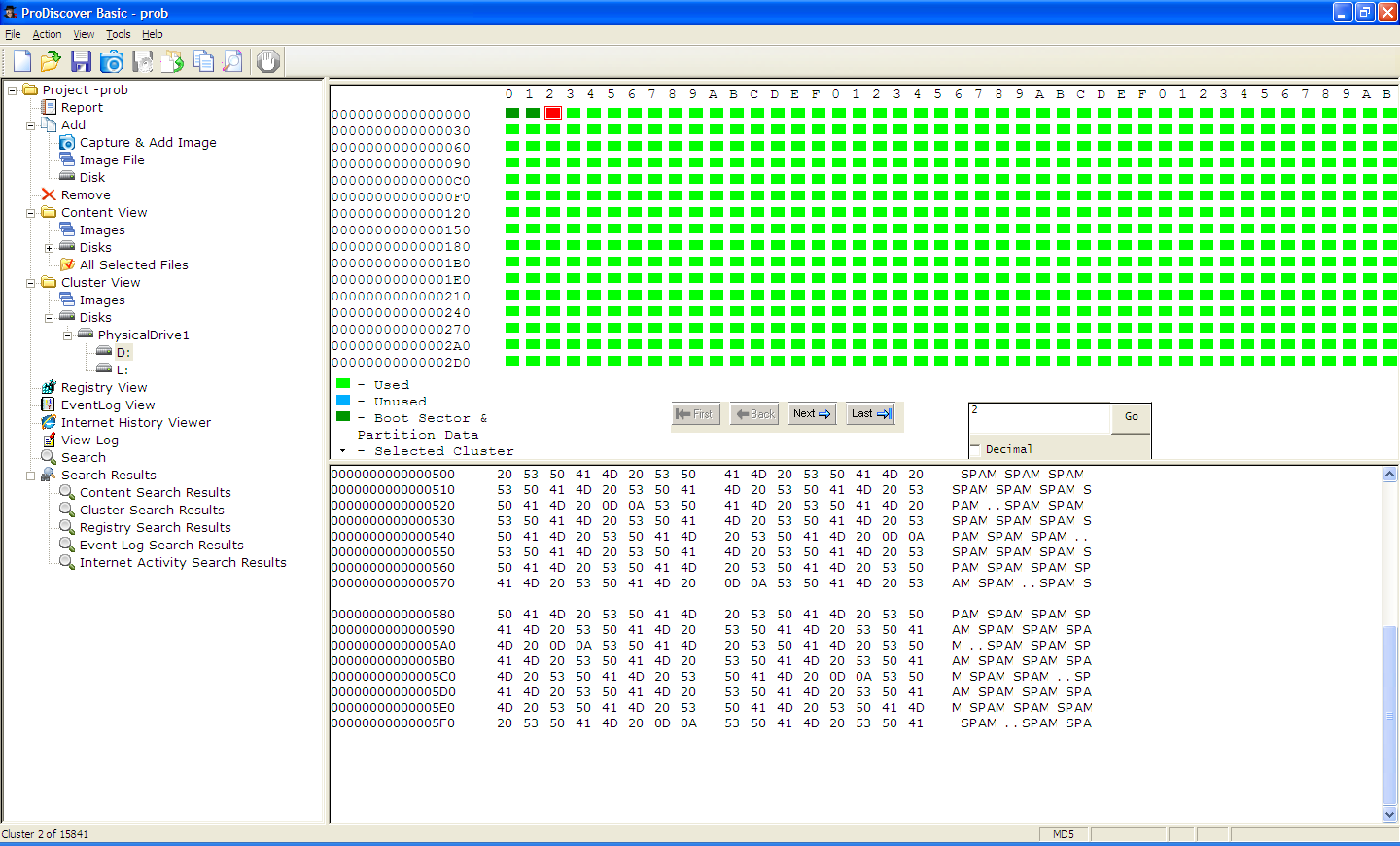
Task: Click the cluster number input field
Action: 1040,418
